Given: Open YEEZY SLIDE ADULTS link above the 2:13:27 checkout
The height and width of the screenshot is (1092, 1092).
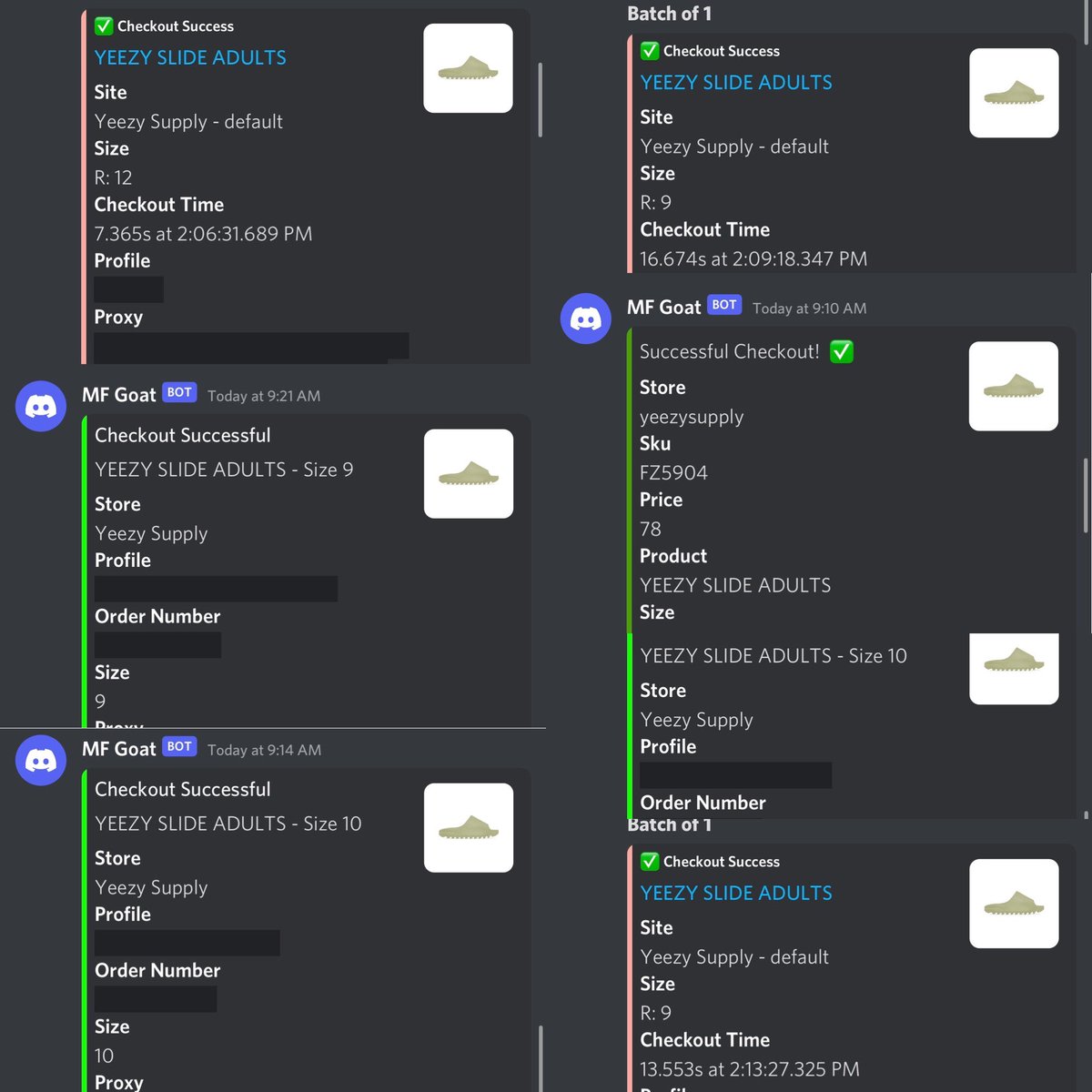Looking at the screenshot, I should [x=736, y=893].
